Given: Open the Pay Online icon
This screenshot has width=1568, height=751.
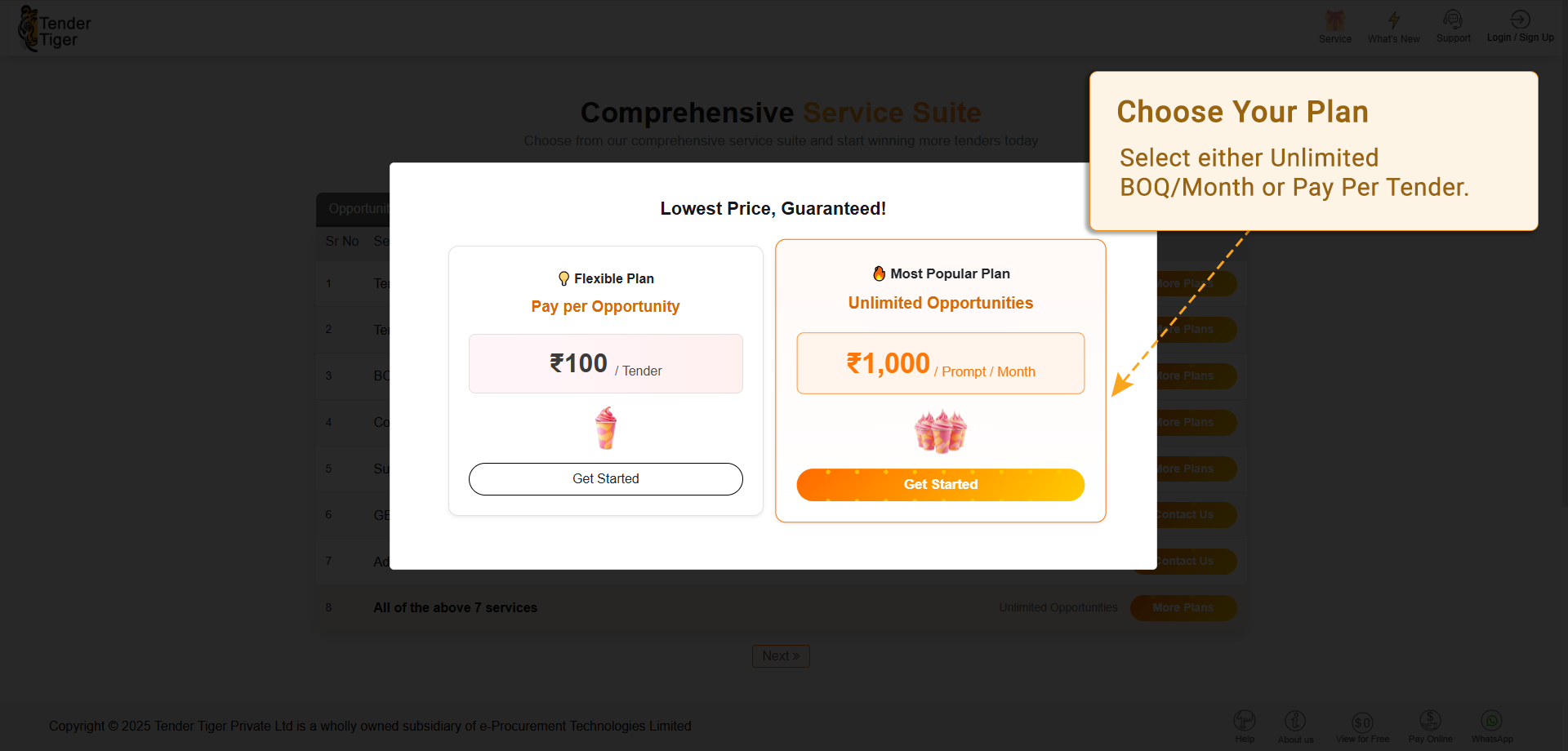Looking at the screenshot, I should (x=1430, y=720).
